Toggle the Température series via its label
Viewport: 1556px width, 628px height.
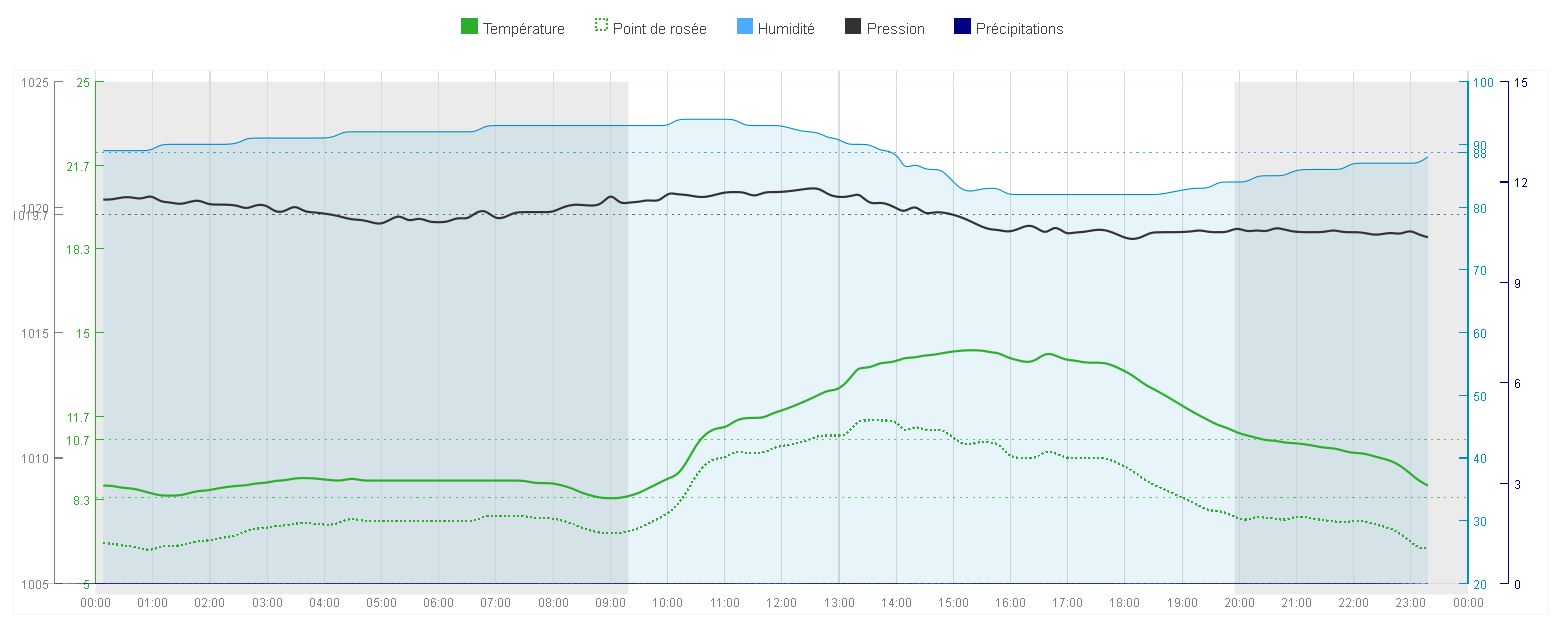tap(523, 29)
